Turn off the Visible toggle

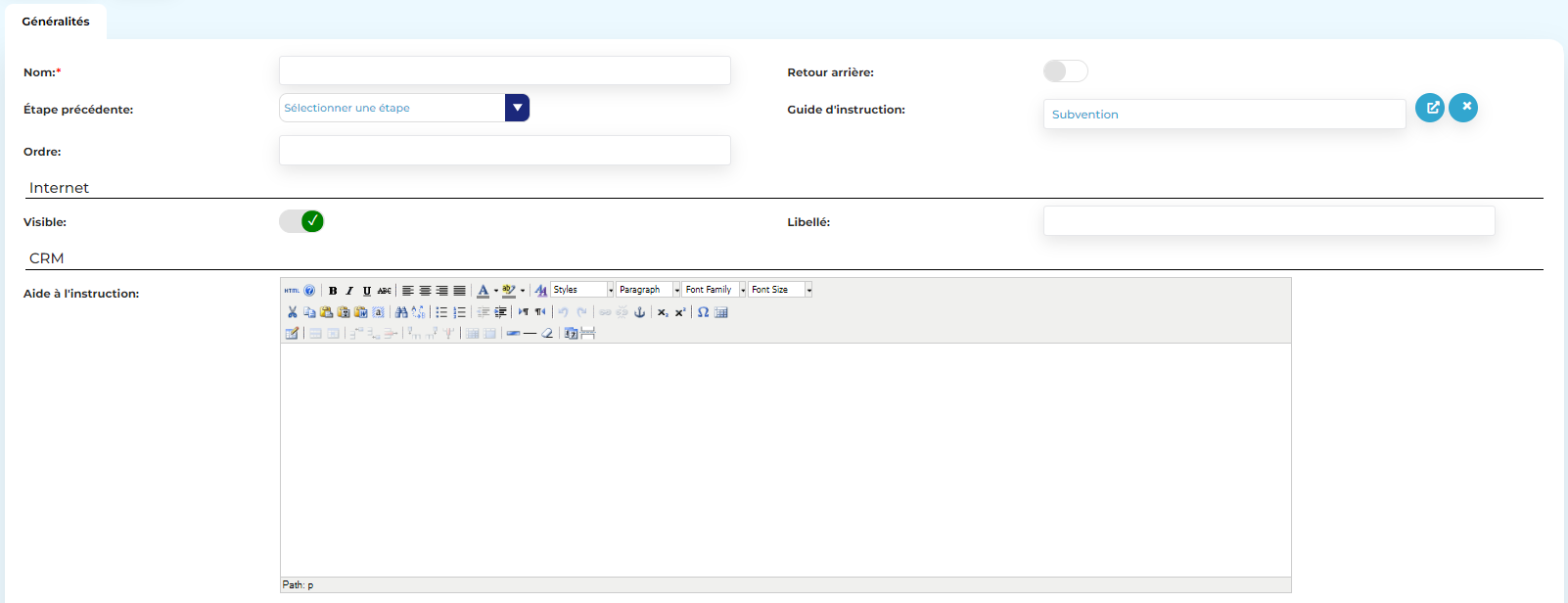pyautogui.click(x=301, y=221)
